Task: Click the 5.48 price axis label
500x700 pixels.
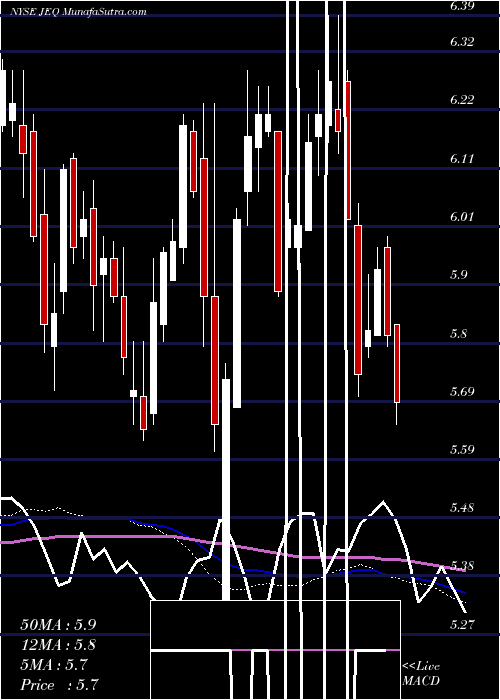Action: tap(460, 508)
